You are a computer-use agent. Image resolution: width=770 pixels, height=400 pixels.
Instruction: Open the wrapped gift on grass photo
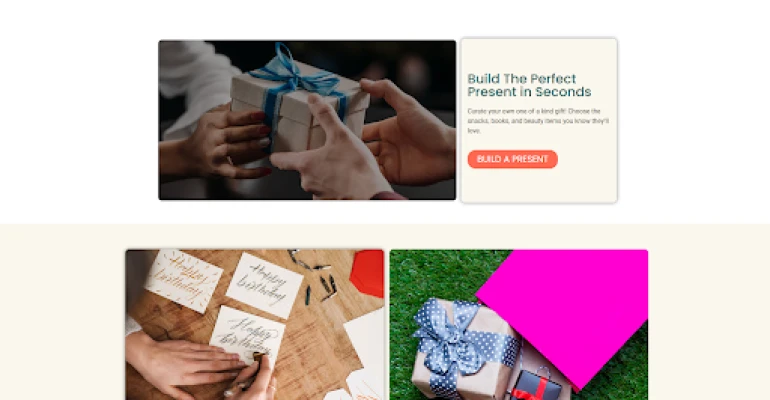point(519,325)
